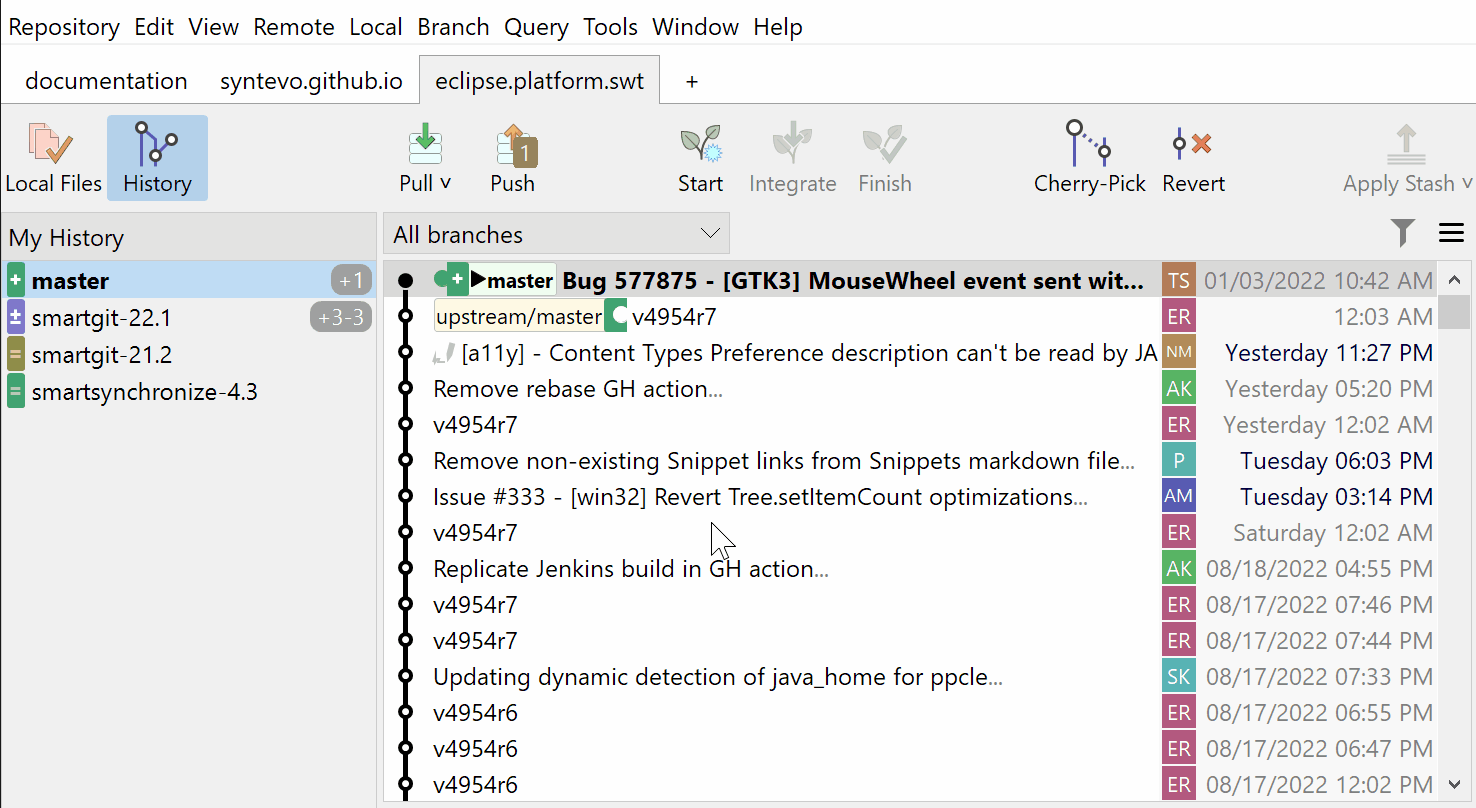Screen dimensions: 1476x808
Task: Open the Repository menu
Action: pos(64,27)
